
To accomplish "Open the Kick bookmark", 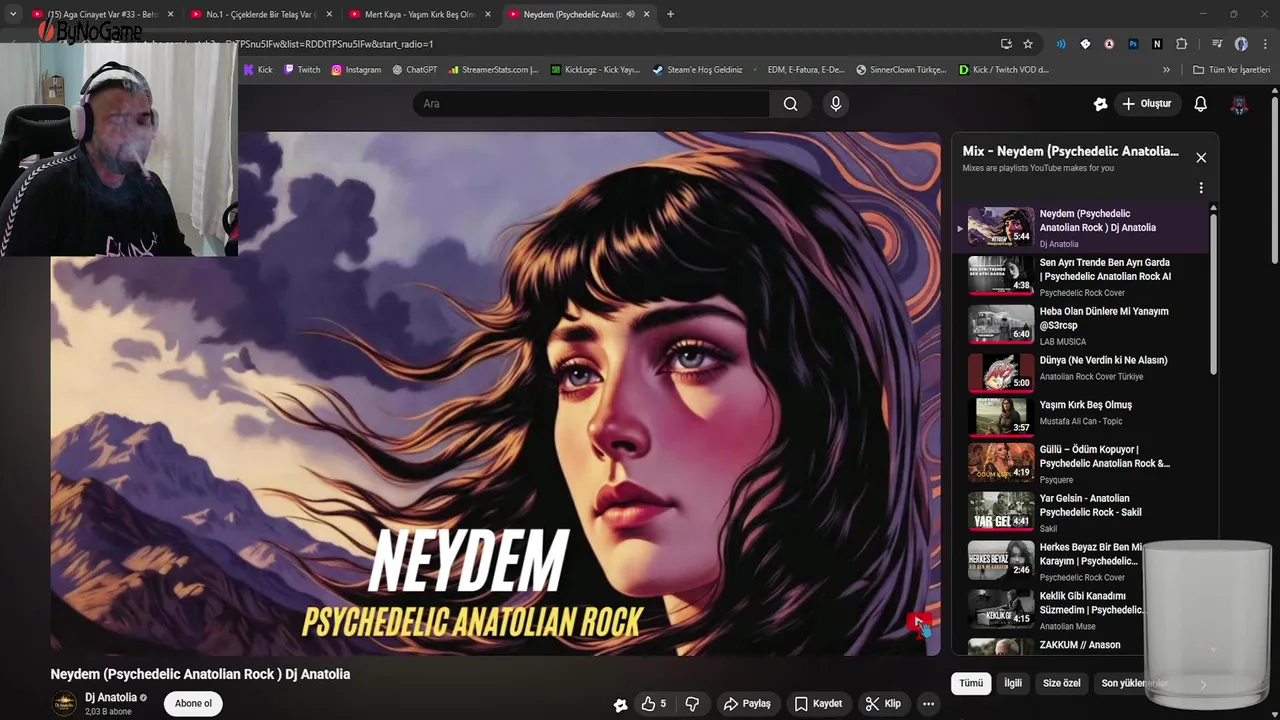I will coord(258,70).
